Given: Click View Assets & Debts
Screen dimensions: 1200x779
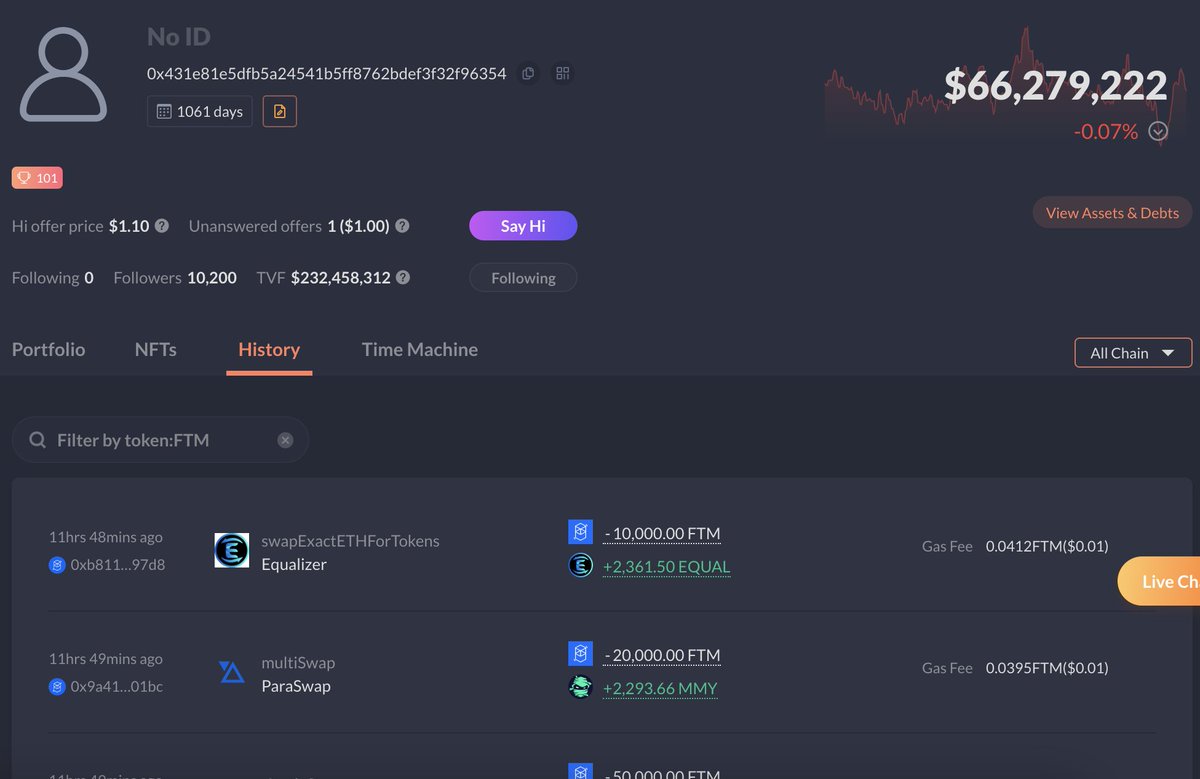Looking at the screenshot, I should pos(1112,212).
